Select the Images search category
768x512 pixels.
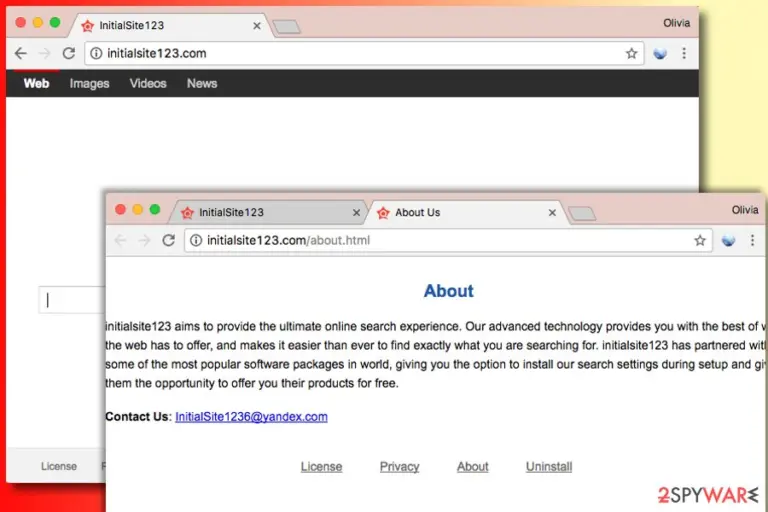89,84
